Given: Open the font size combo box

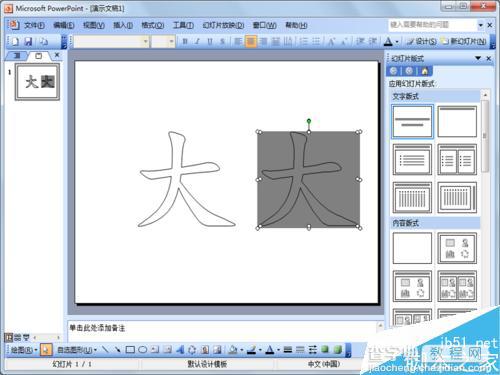Looking at the screenshot, I should tap(163, 42).
